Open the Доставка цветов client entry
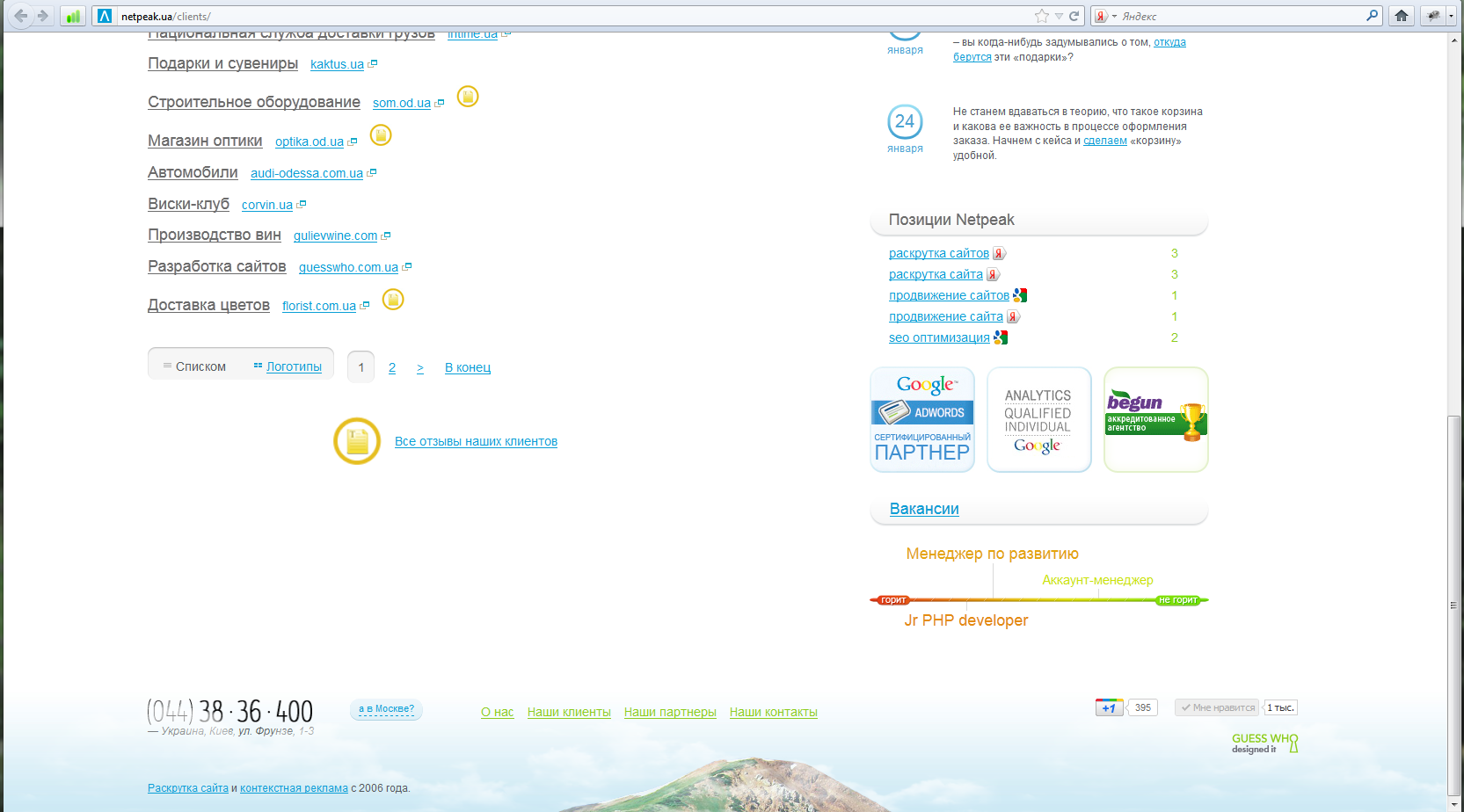This screenshot has height=812, width=1464. pyautogui.click(x=208, y=305)
